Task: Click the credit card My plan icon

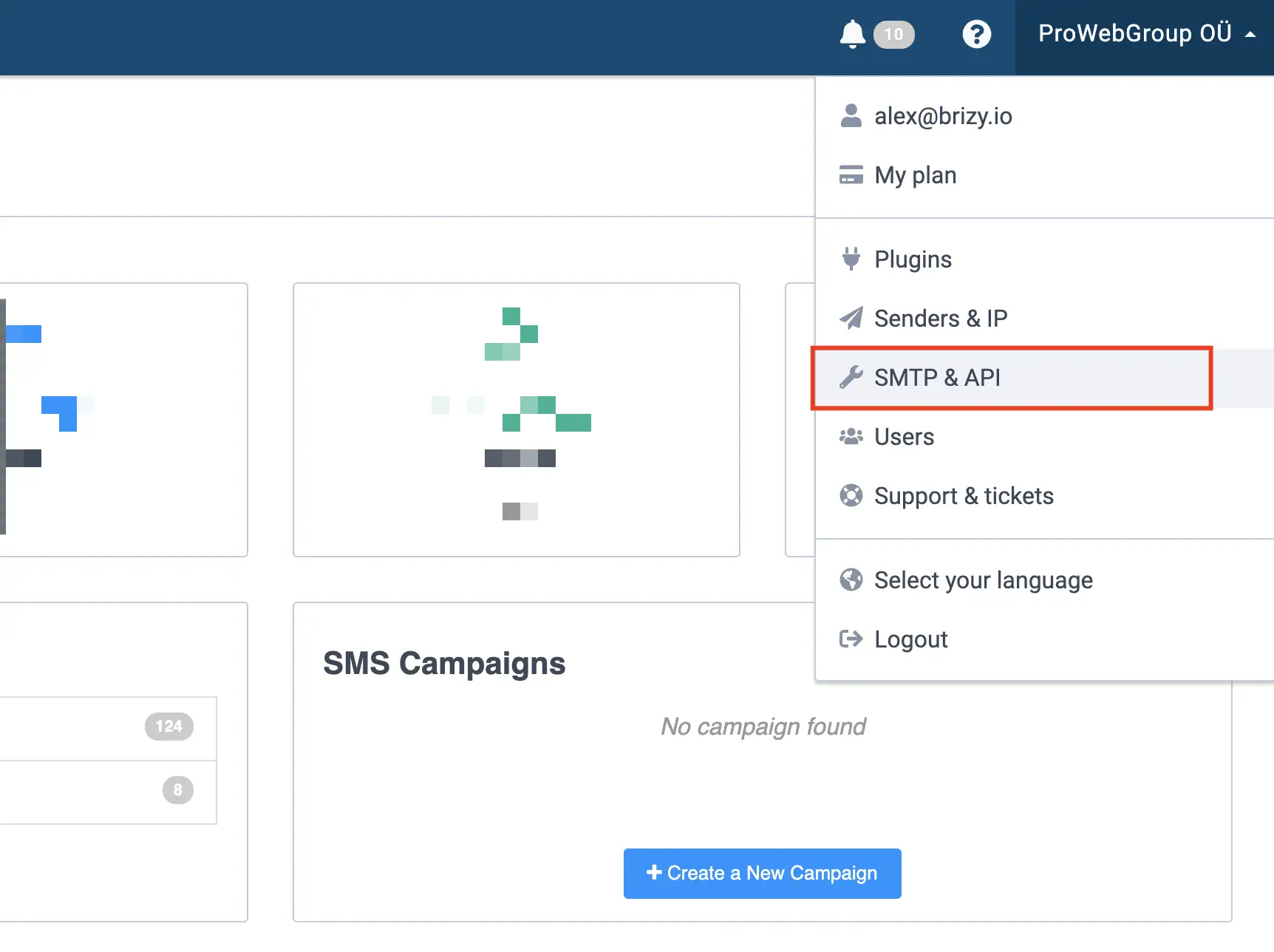Action: (x=851, y=175)
